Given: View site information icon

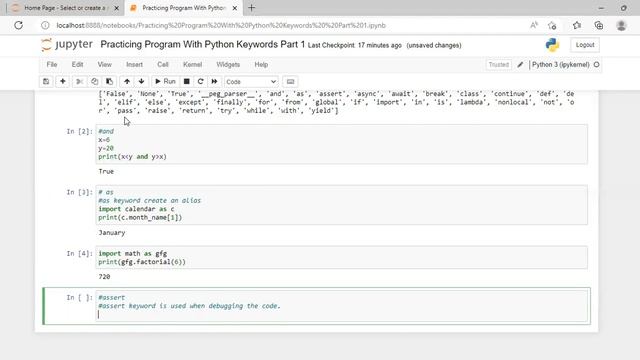Looking at the screenshot, I should click(x=45, y=25).
